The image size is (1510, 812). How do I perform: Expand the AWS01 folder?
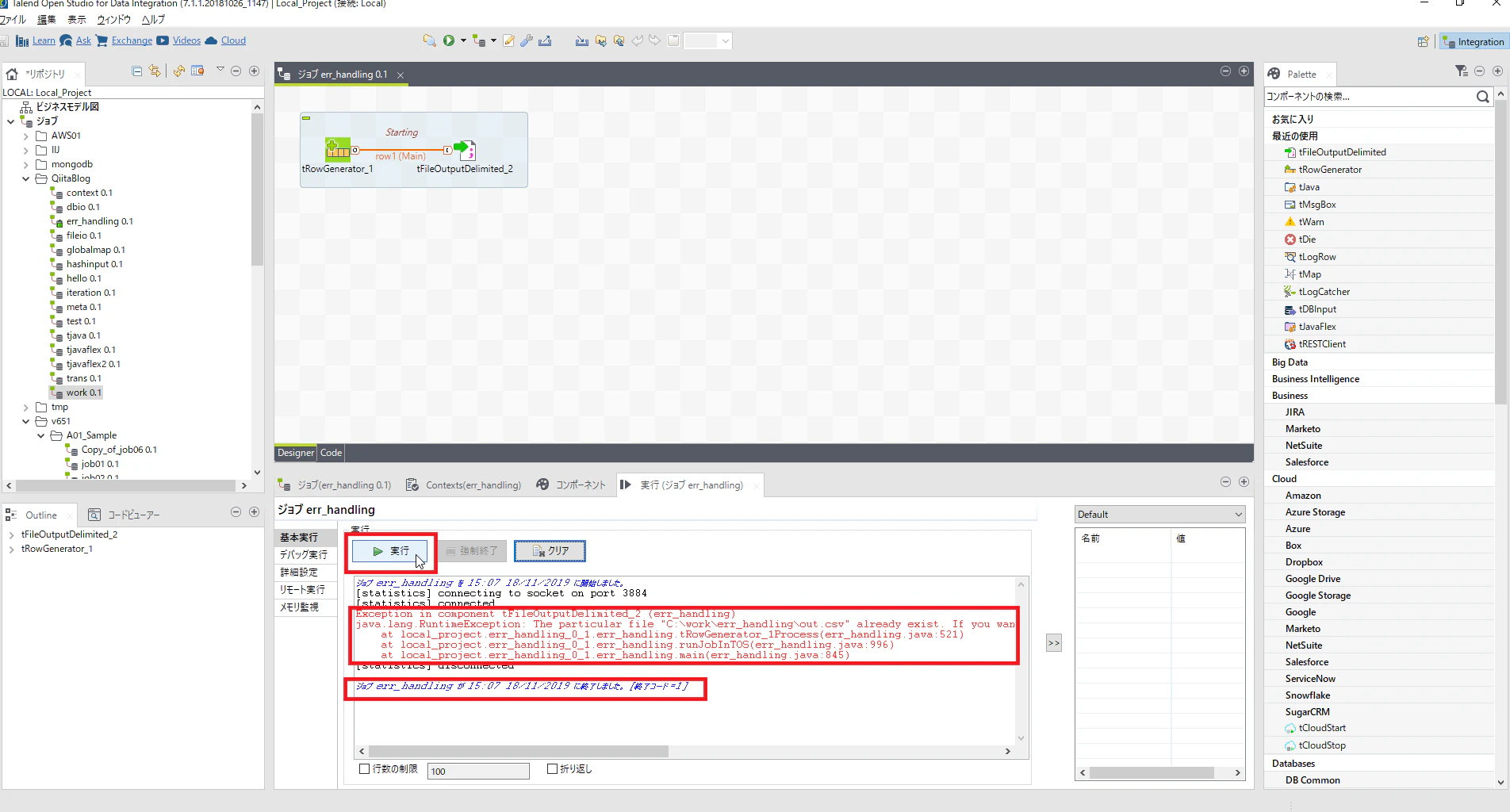[25, 136]
